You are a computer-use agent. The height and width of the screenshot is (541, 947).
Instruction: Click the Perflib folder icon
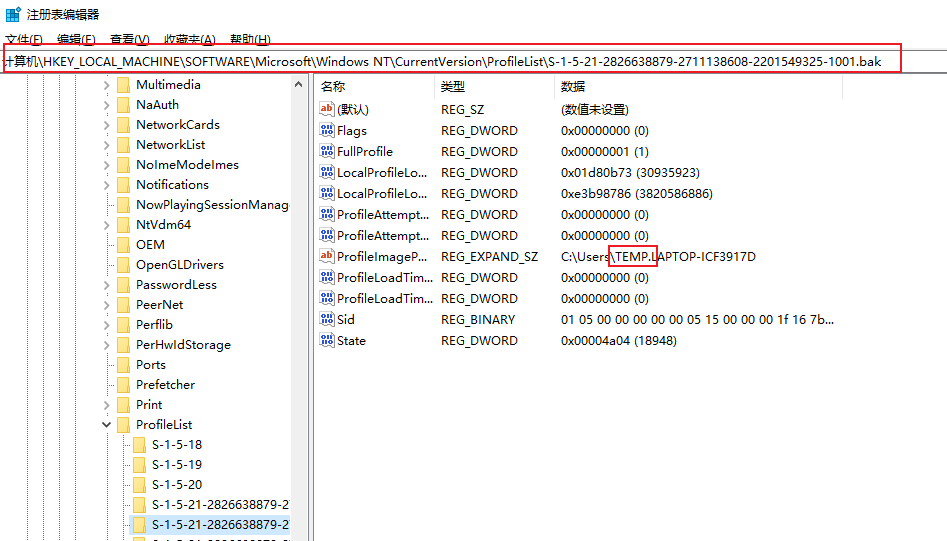point(123,324)
